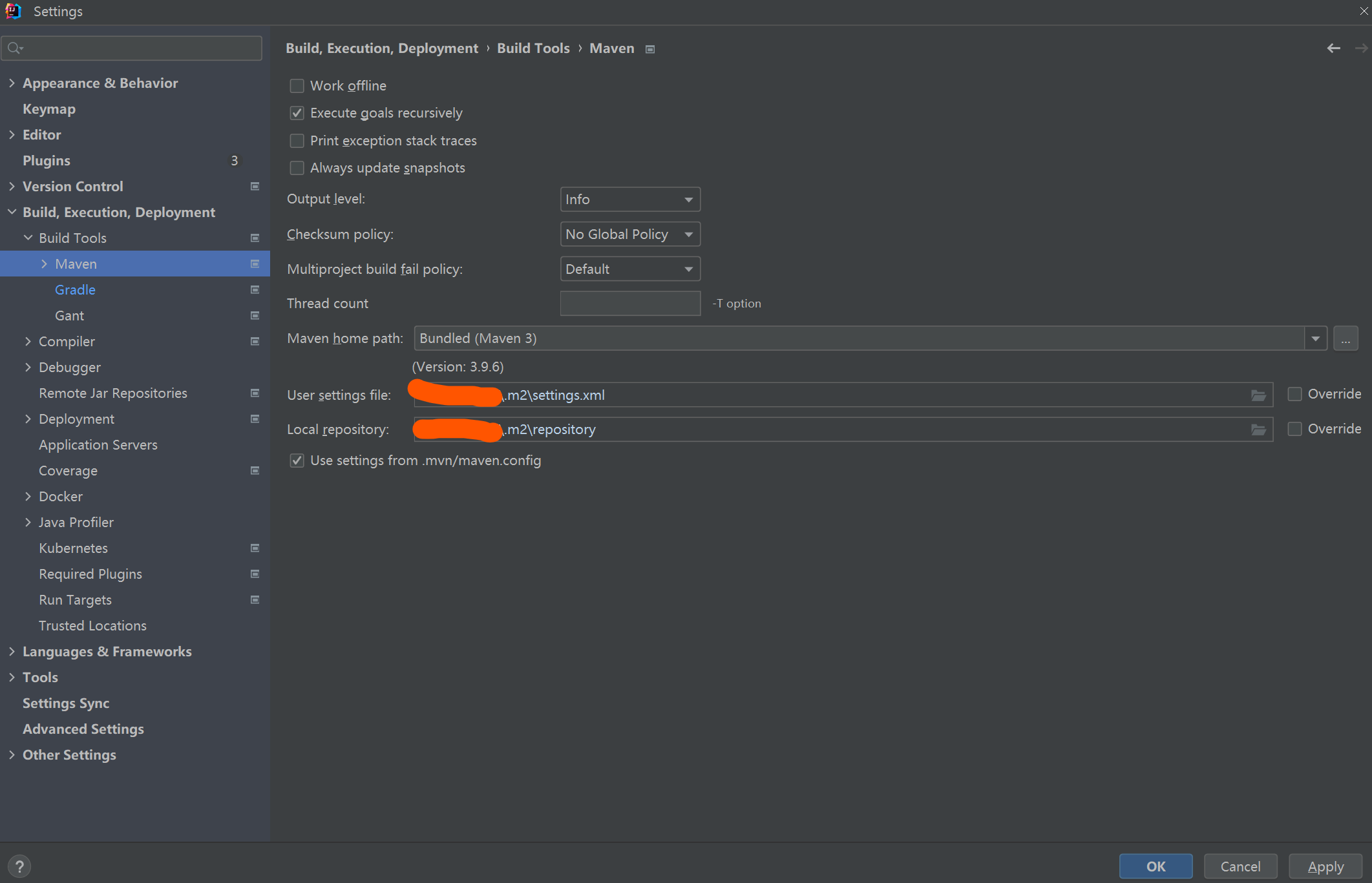The height and width of the screenshot is (883, 1372).
Task: Click the Thread count input field
Action: point(629,303)
